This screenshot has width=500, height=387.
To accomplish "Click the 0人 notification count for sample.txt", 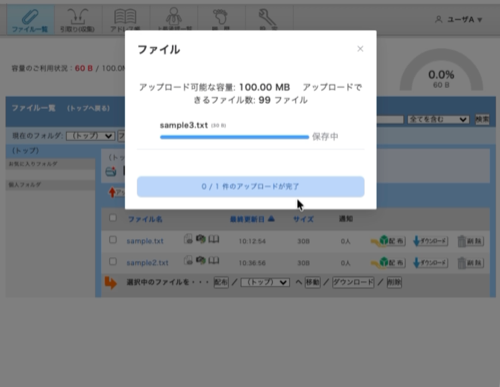I will [345, 241].
